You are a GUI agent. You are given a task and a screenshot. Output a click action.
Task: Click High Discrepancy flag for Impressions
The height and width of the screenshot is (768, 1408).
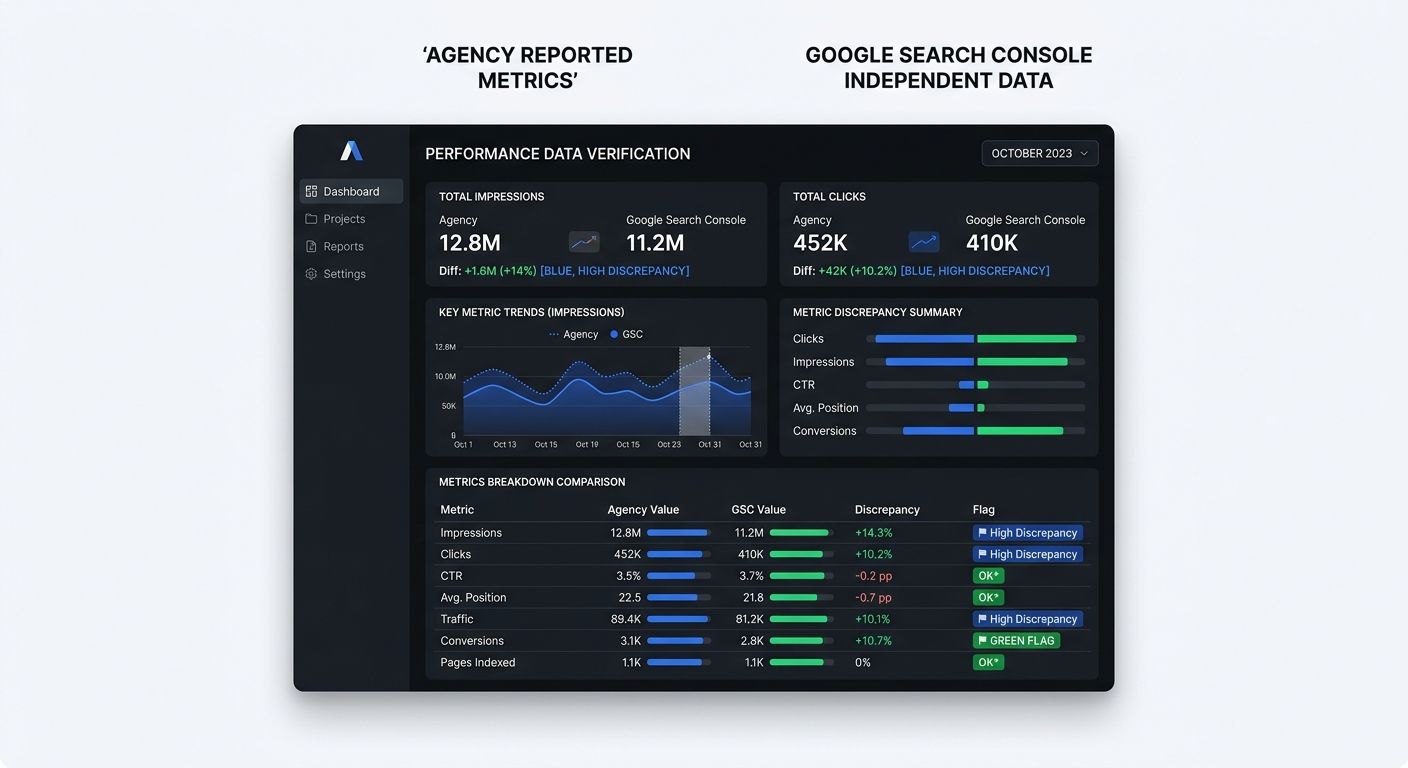tap(1028, 533)
